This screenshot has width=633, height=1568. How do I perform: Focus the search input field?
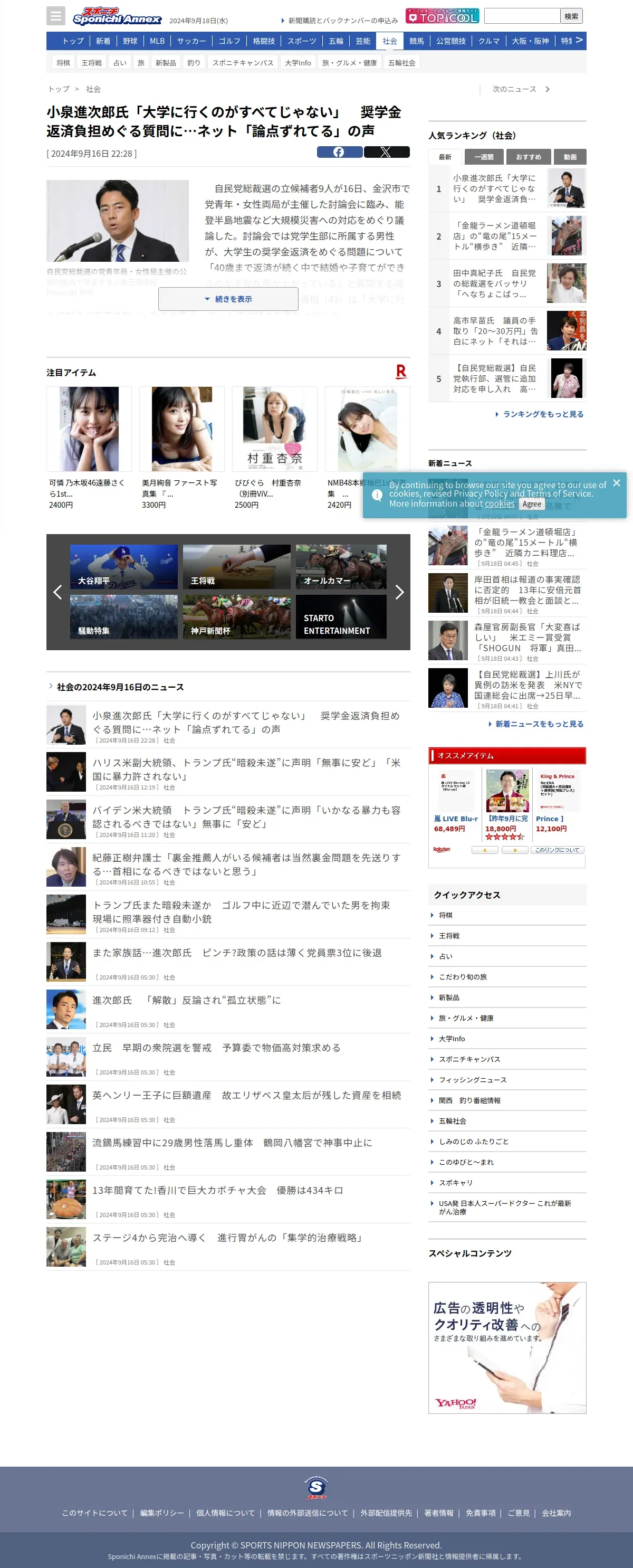(522, 16)
